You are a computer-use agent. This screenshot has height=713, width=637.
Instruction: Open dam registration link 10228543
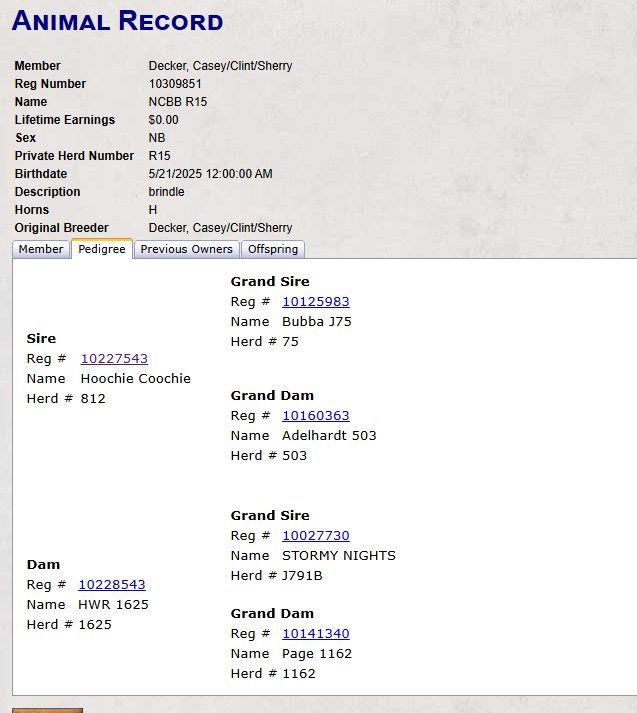tap(112, 584)
